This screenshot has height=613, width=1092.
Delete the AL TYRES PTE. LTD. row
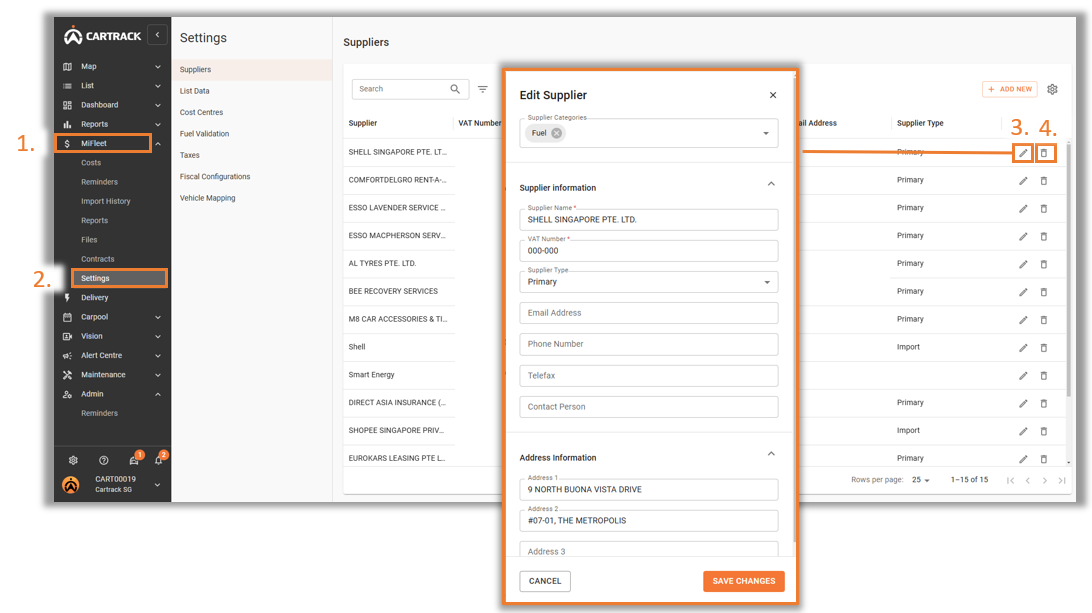pos(1044,265)
